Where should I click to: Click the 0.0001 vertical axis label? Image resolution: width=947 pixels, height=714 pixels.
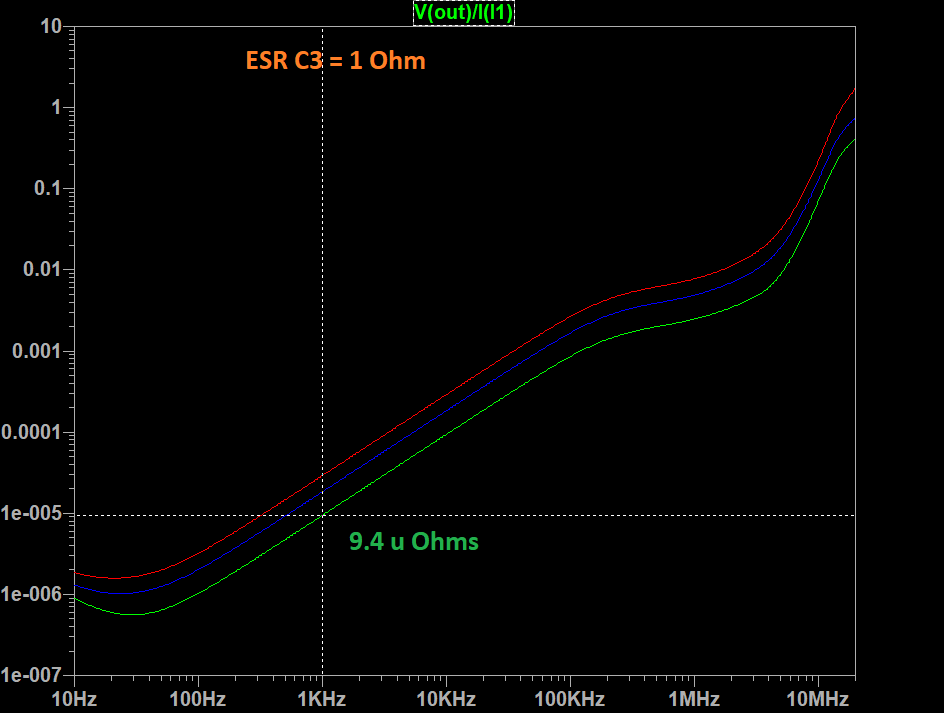click(31, 433)
